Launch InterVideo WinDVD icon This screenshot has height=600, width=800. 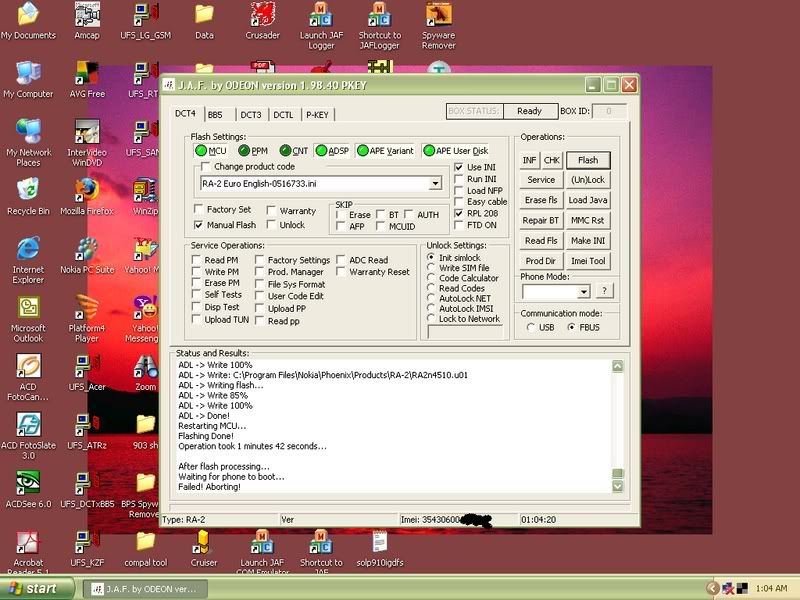(87, 142)
